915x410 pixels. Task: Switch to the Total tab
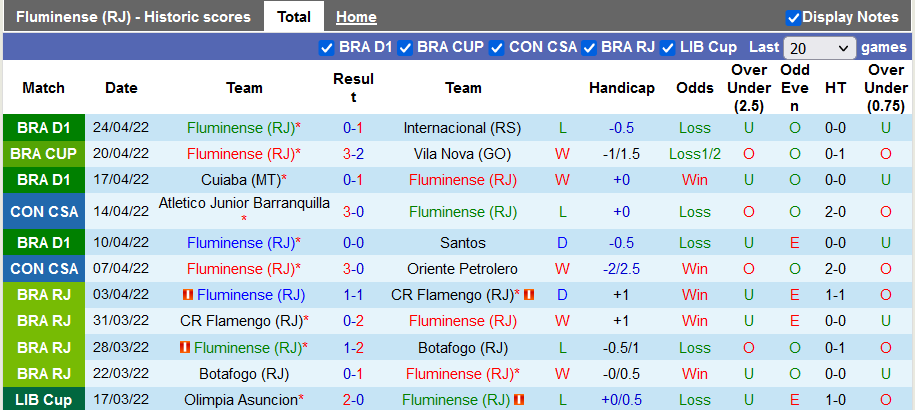point(293,17)
